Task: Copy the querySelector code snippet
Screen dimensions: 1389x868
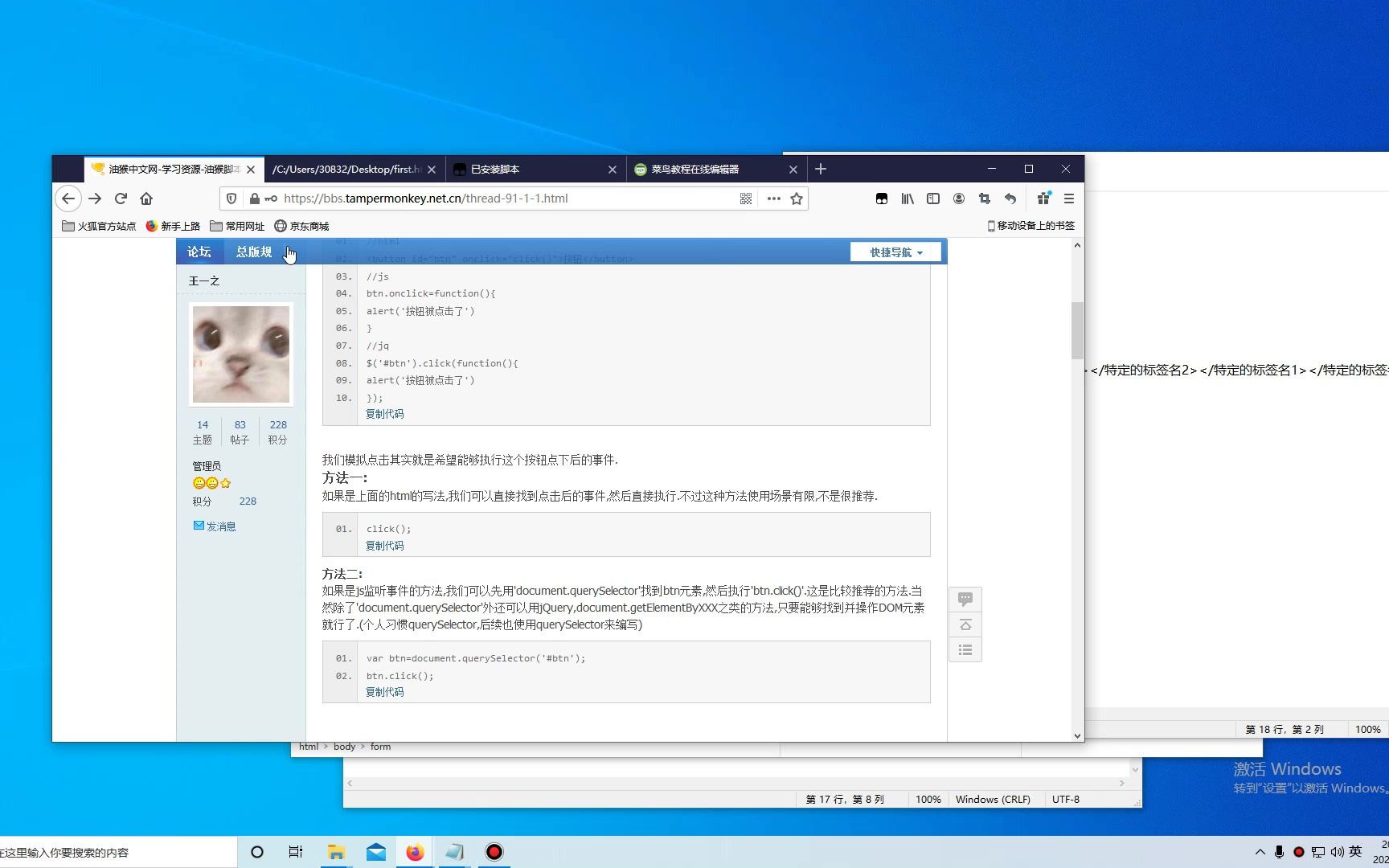Action: click(385, 692)
